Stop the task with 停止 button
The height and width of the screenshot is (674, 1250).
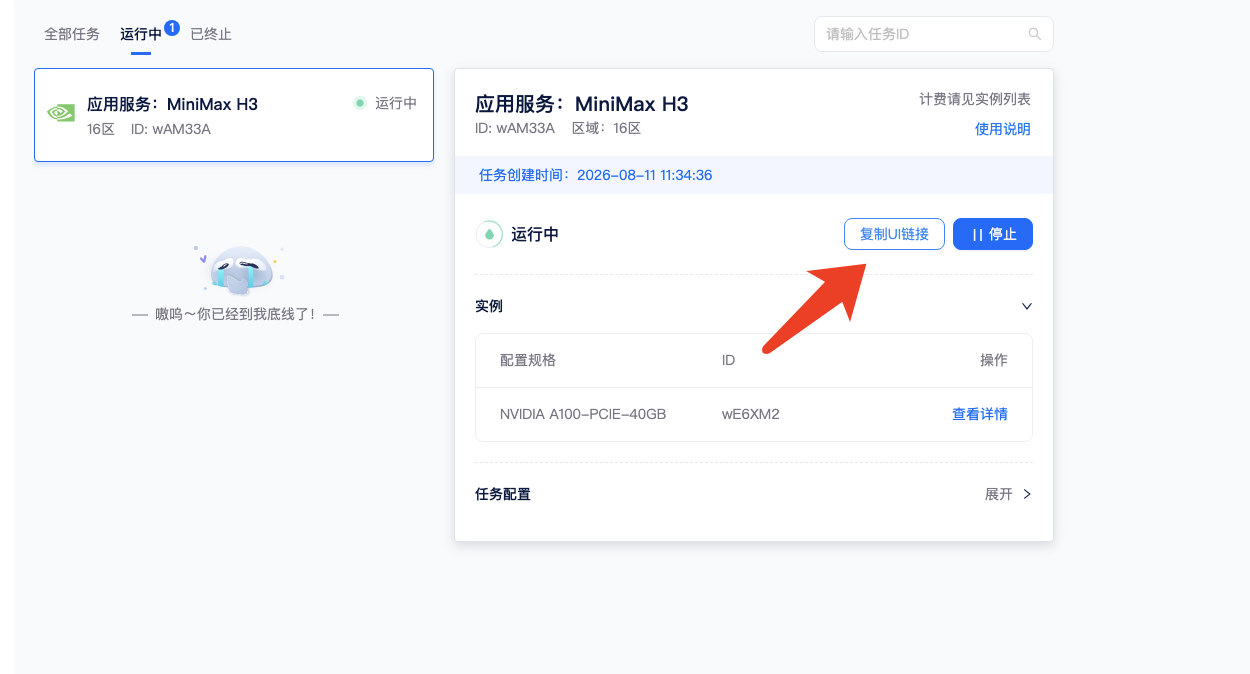tap(993, 234)
